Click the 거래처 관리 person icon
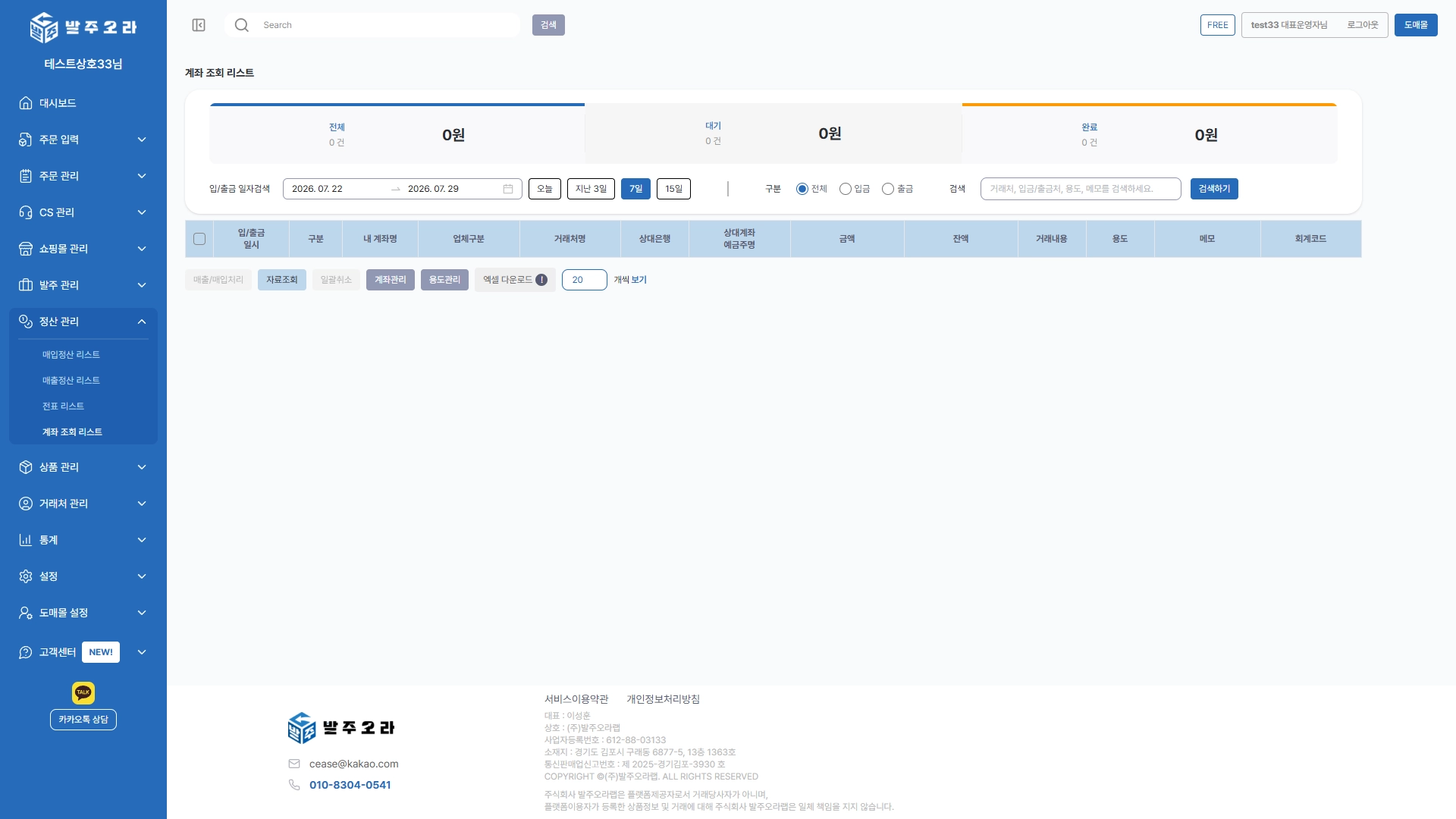 (26, 504)
